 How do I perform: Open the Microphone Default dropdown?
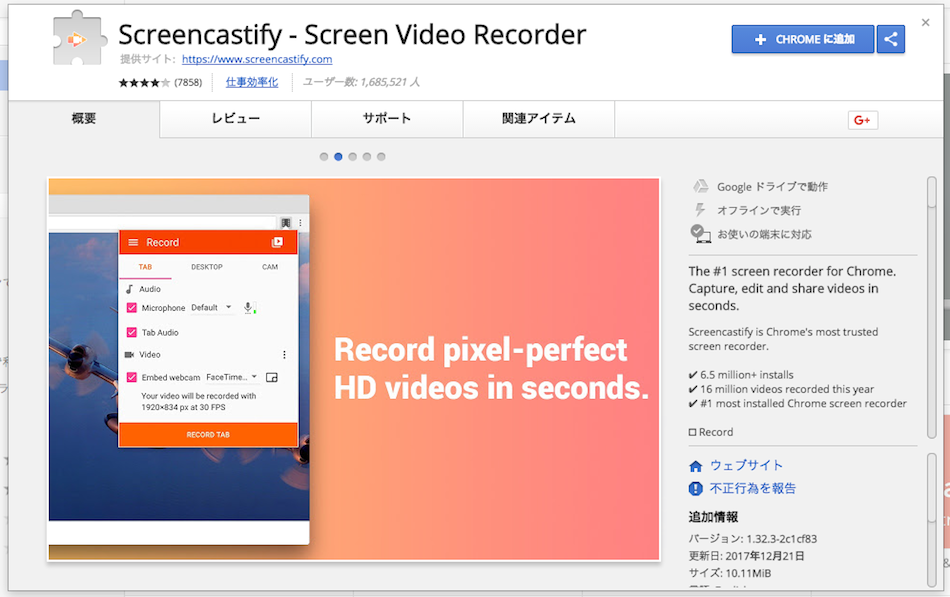pyautogui.click(x=212, y=308)
